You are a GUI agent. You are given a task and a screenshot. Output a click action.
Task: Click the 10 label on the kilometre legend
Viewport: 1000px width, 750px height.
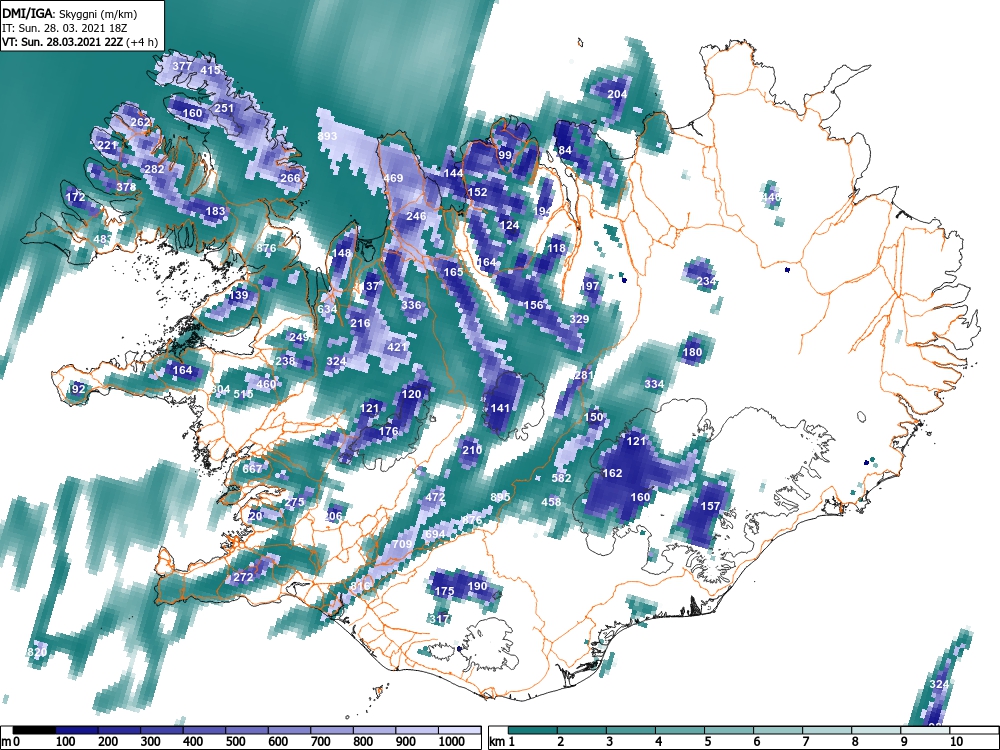956,741
